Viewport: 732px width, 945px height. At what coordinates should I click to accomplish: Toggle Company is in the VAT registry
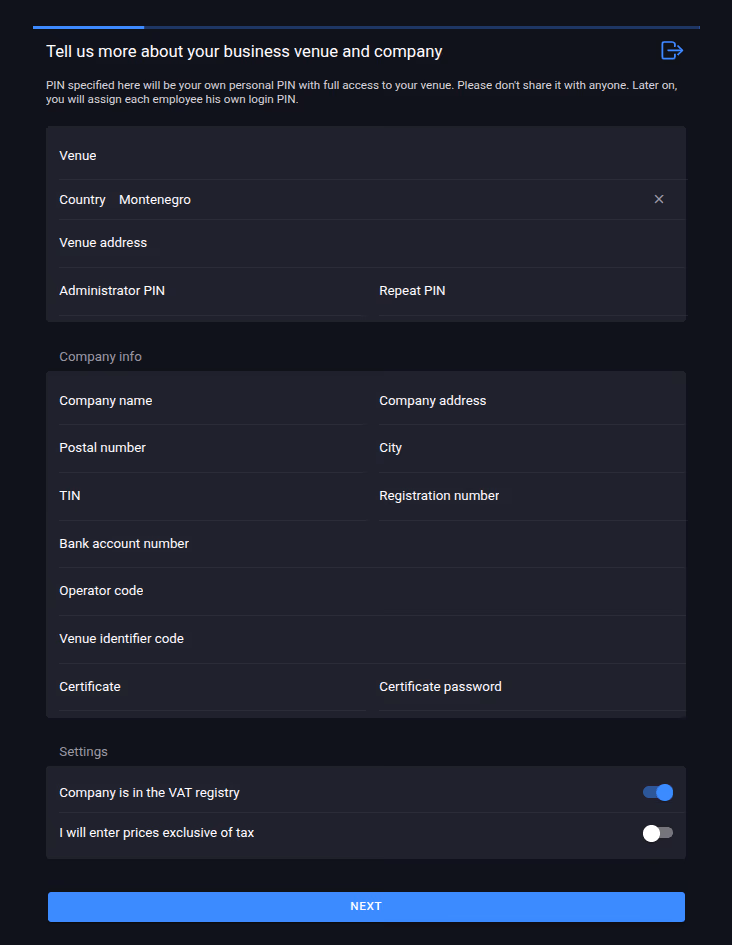(658, 793)
